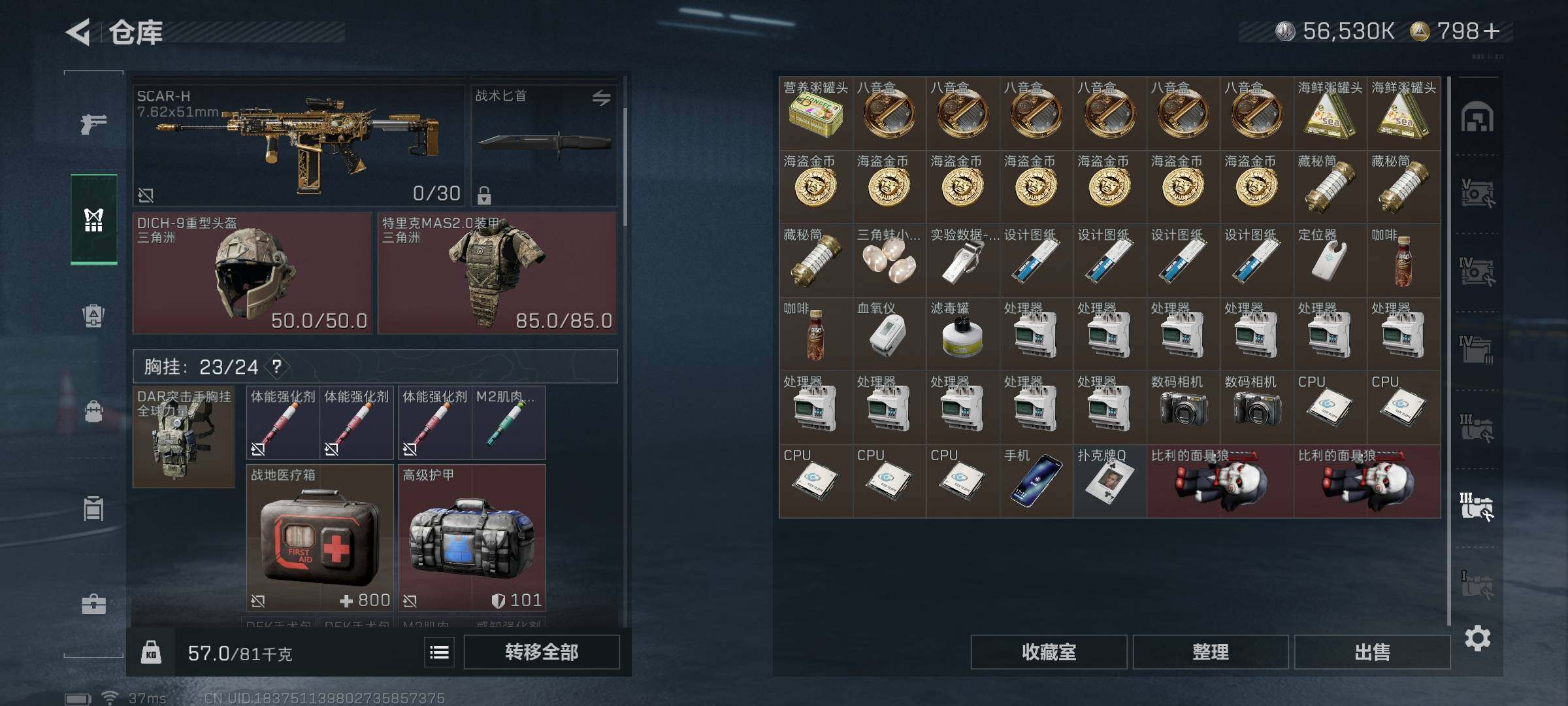Expand the level V storage box

click(x=1477, y=193)
